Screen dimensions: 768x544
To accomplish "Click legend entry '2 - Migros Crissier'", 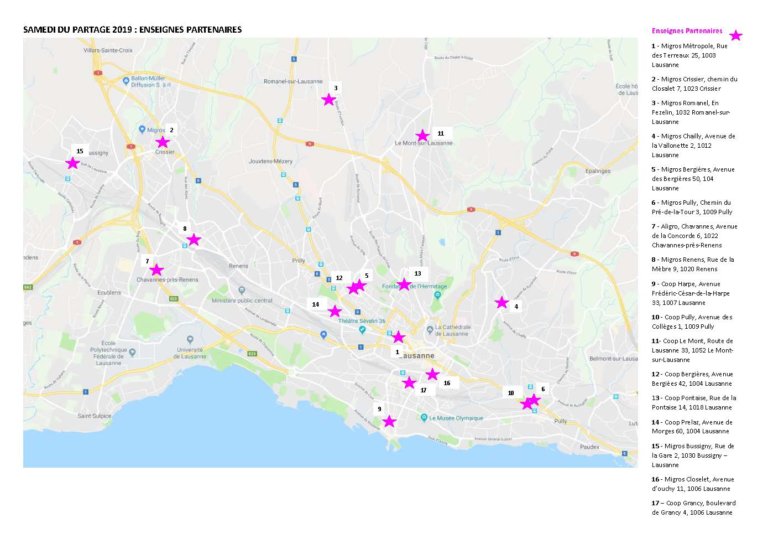I will (x=694, y=84).
